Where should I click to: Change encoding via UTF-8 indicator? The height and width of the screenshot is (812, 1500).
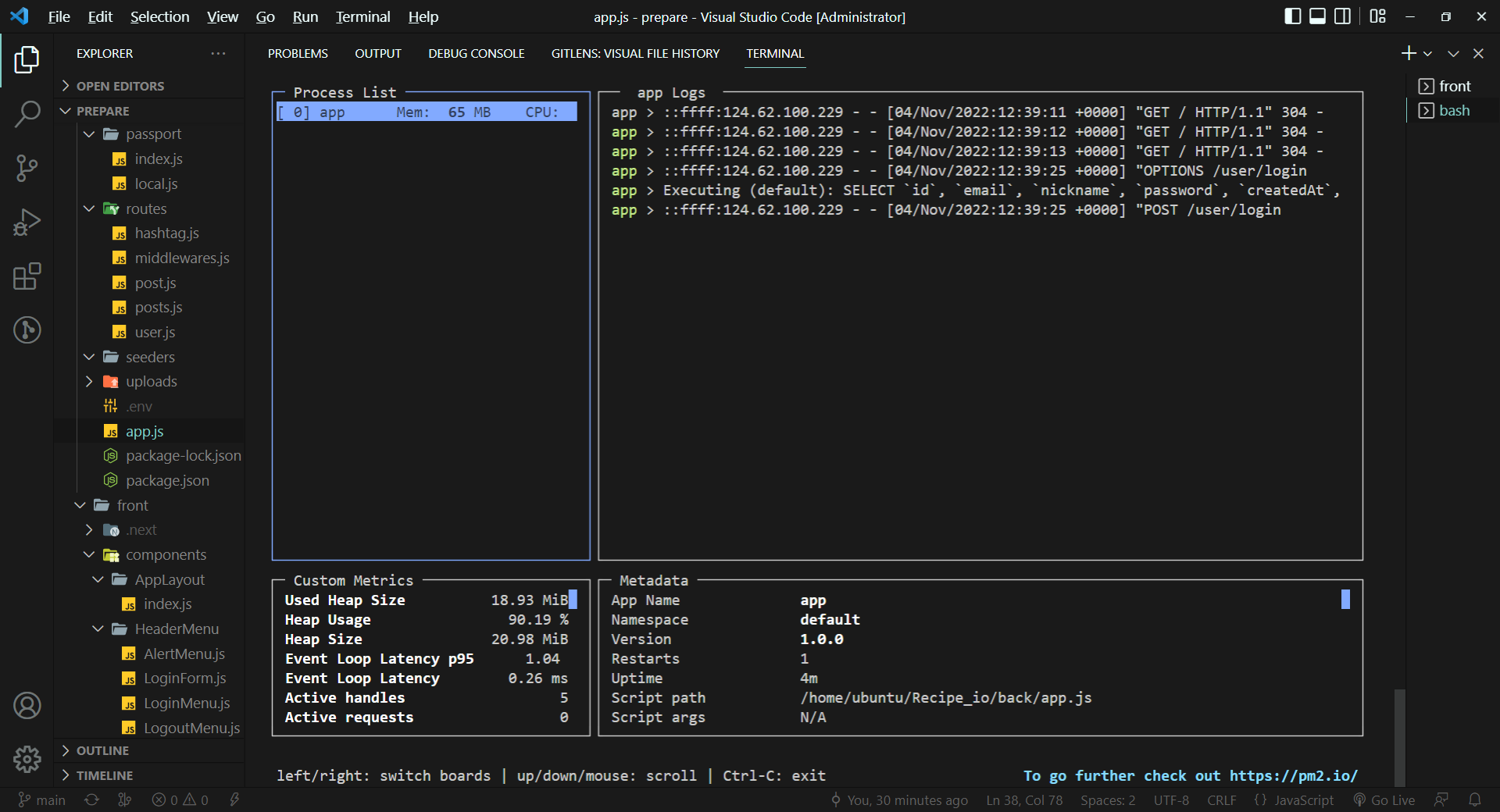point(1171,800)
